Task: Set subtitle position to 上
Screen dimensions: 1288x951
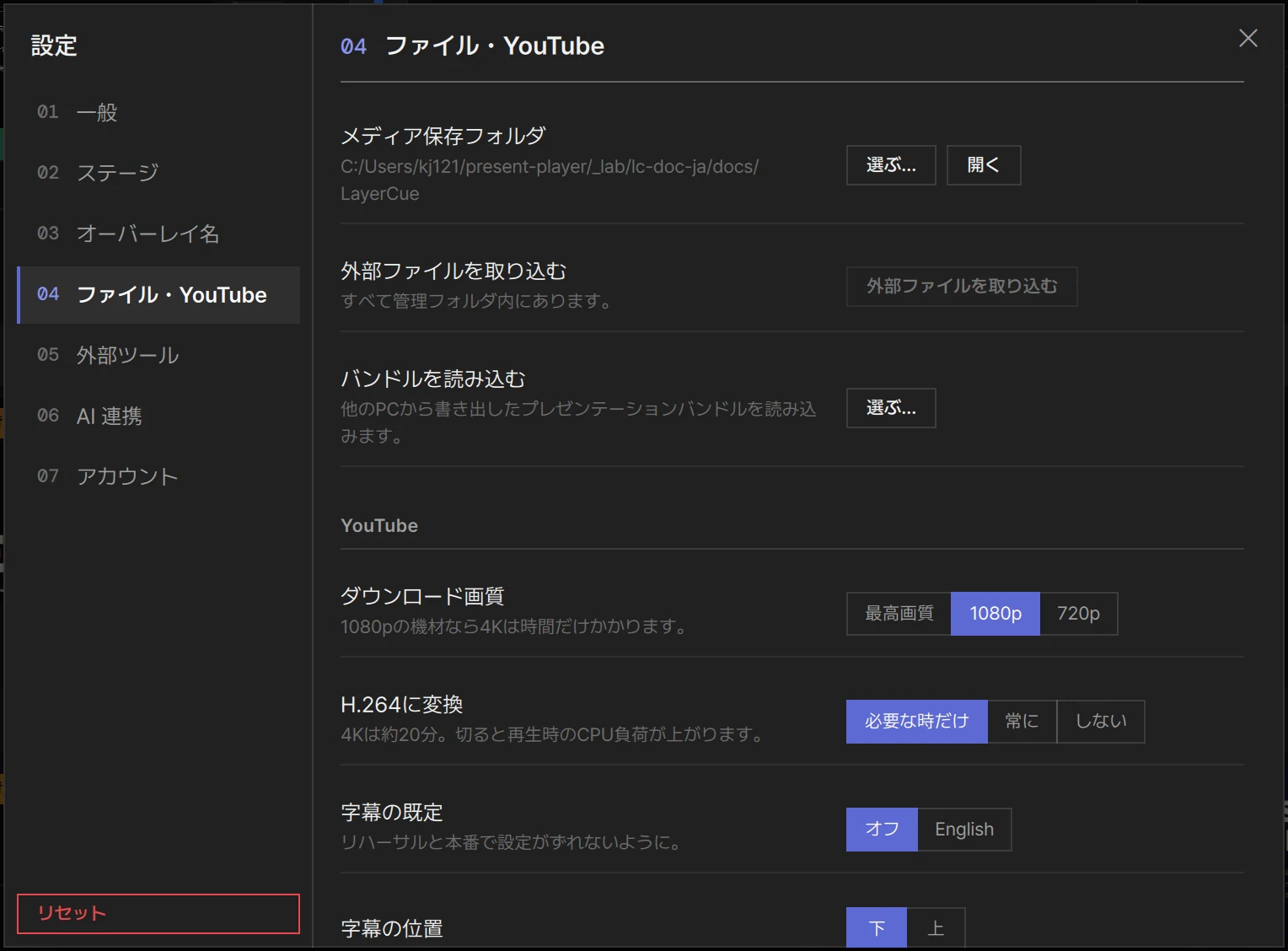Action: point(936,928)
